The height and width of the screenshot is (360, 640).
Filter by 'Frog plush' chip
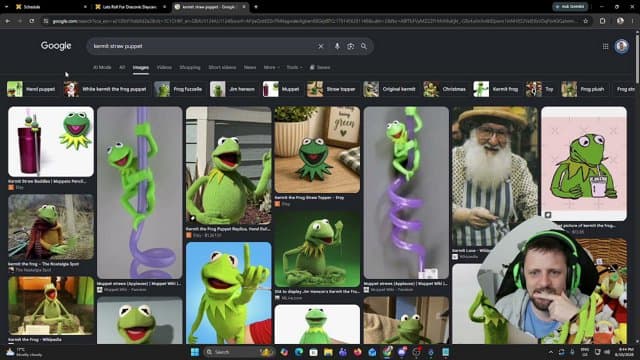click(x=583, y=89)
